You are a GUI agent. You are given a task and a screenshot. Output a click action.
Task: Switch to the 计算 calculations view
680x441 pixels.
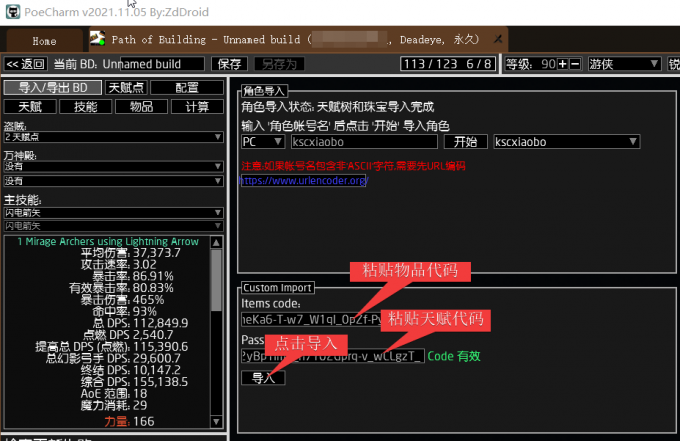pos(197,107)
